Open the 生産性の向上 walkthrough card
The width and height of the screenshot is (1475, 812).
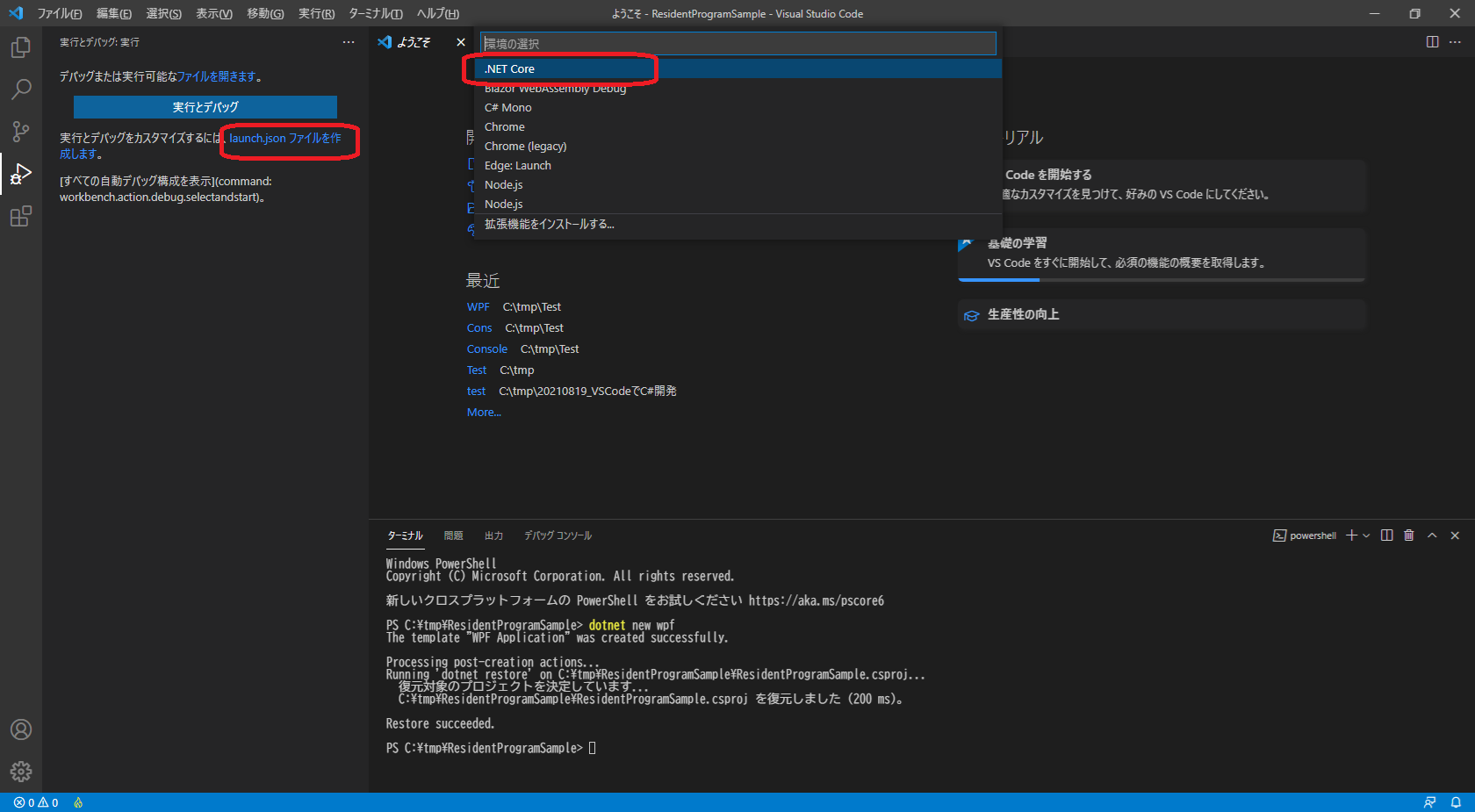pyautogui.click(x=1162, y=314)
